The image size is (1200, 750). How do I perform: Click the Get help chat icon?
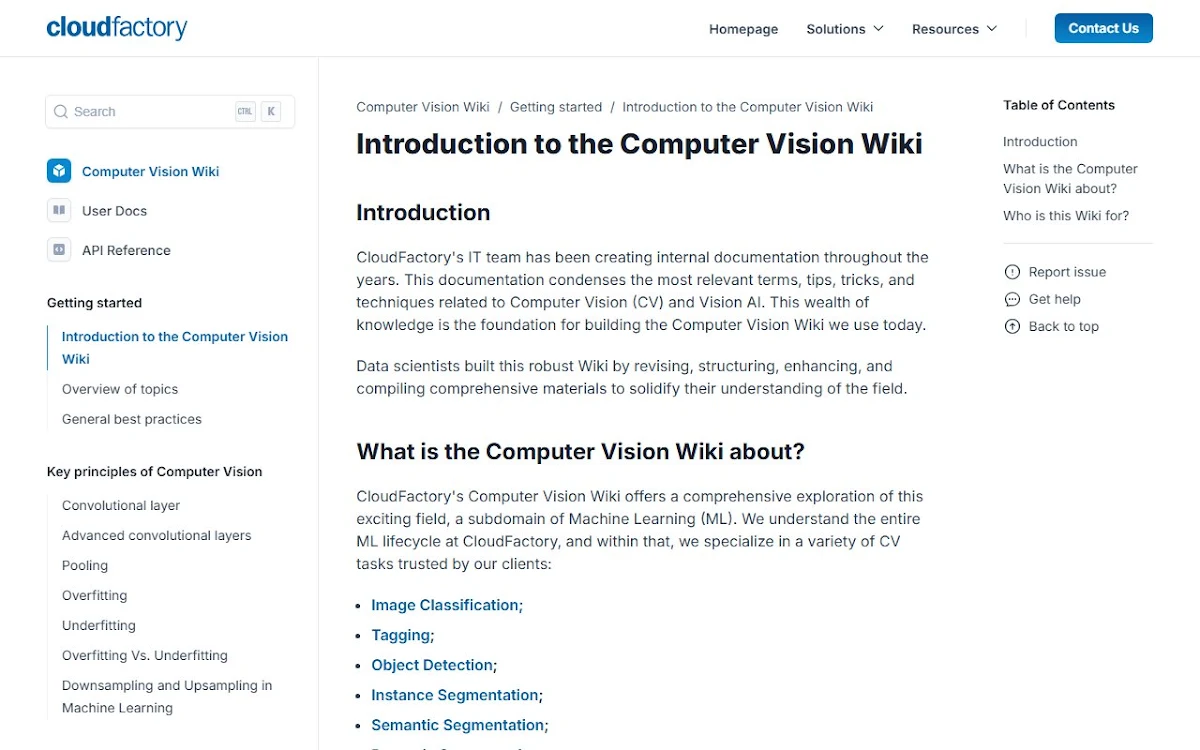[x=1012, y=299]
